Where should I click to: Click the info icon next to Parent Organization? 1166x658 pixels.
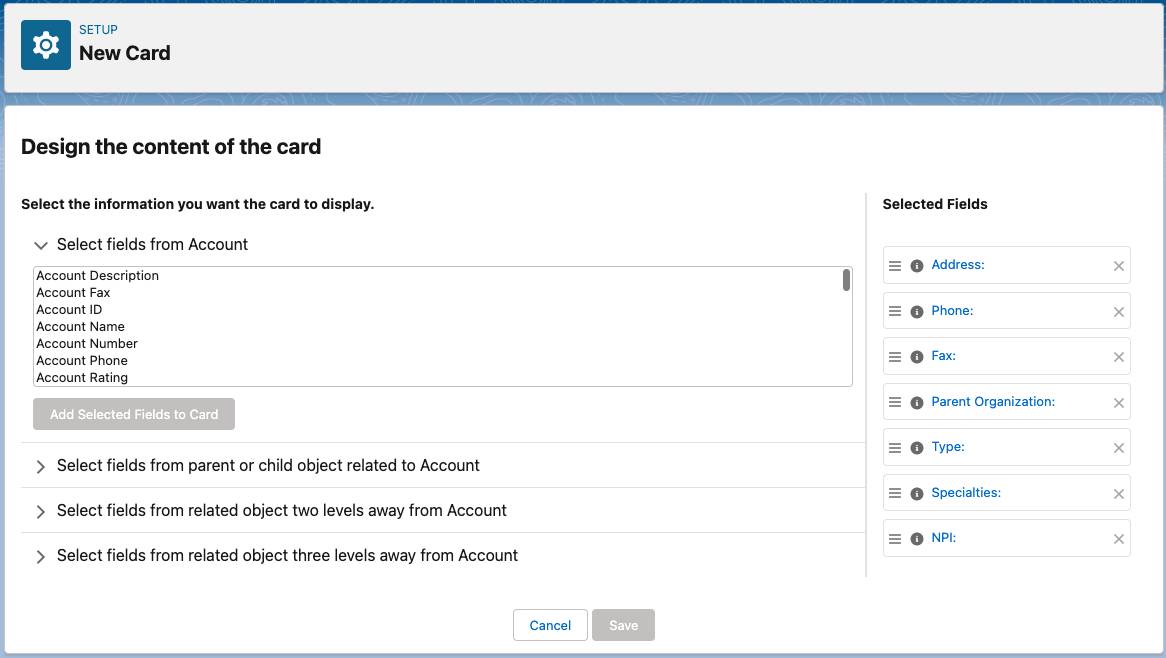coord(917,402)
